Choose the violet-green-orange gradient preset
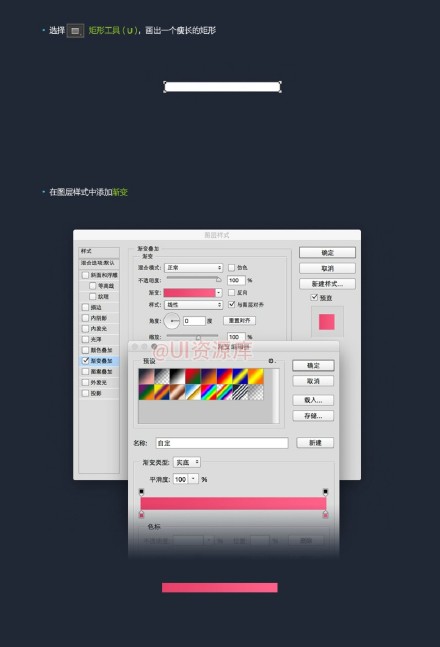Viewport: 440px width, 647px height. coord(146,392)
